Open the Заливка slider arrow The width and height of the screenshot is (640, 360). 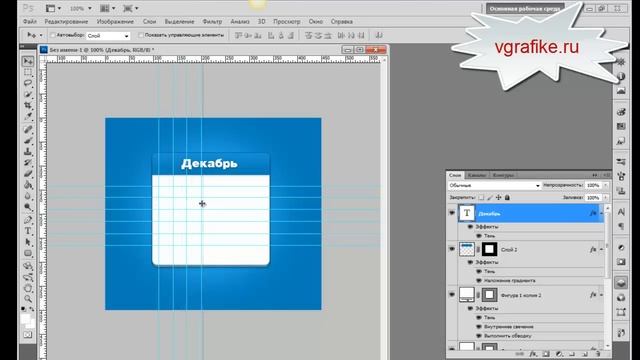pyautogui.click(x=606, y=198)
